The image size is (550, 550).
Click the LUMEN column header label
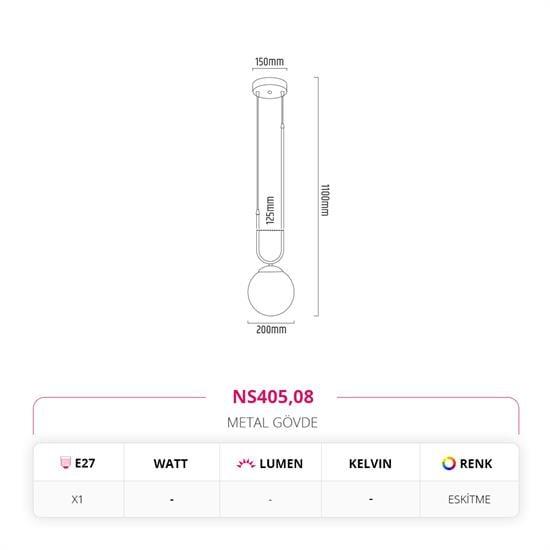click(281, 464)
